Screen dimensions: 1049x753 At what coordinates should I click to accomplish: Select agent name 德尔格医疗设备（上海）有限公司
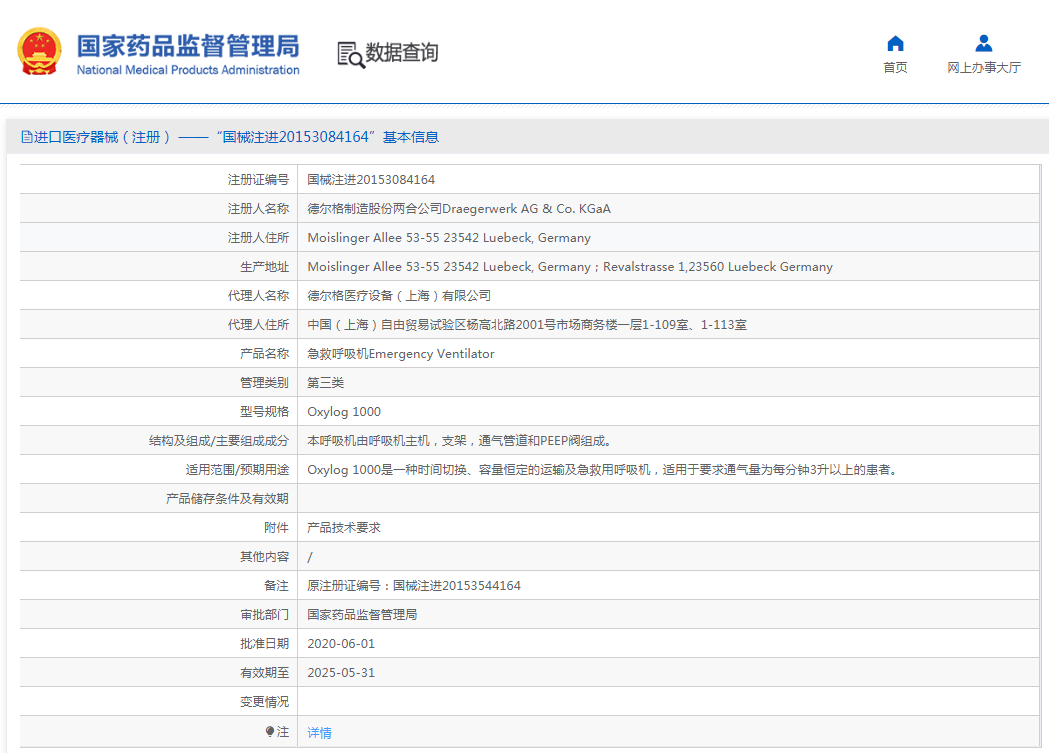pos(399,296)
